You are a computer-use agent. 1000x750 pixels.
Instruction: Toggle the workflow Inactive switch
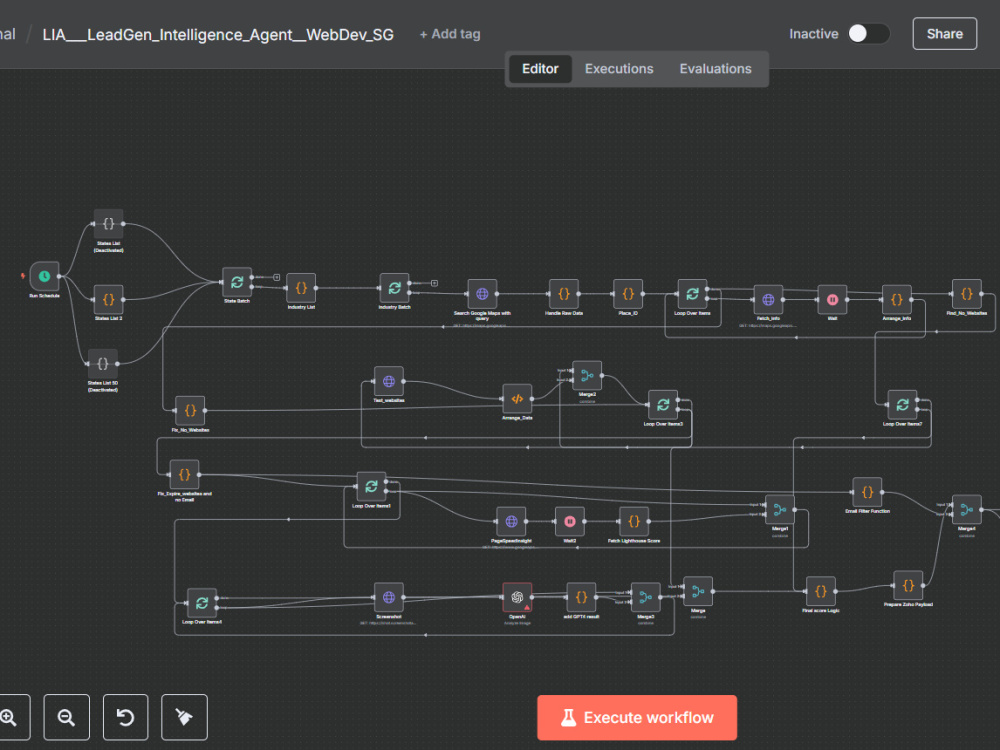[x=869, y=34]
